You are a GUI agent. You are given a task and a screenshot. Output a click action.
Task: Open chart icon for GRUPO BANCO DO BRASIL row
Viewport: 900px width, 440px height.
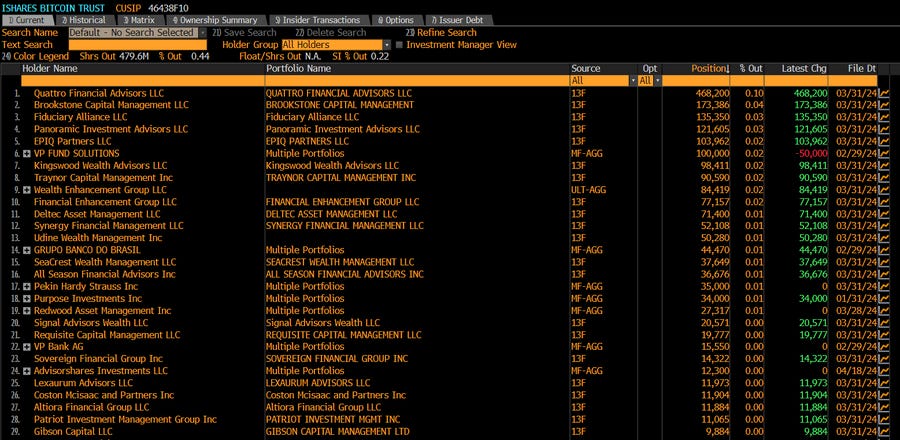(884, 250)
